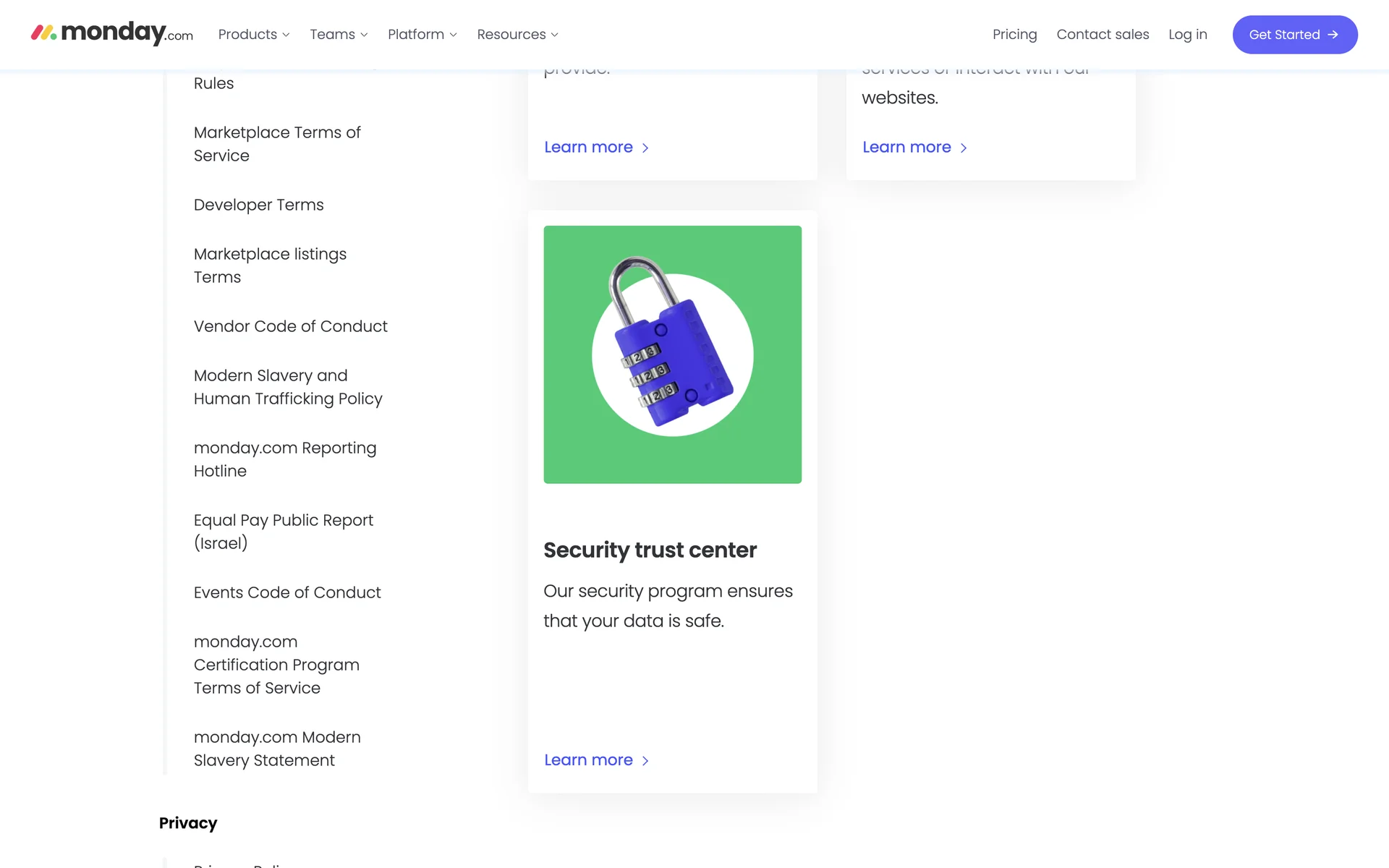
Task: Open Marketplace Terms of Service
Action: pos(277,144)
